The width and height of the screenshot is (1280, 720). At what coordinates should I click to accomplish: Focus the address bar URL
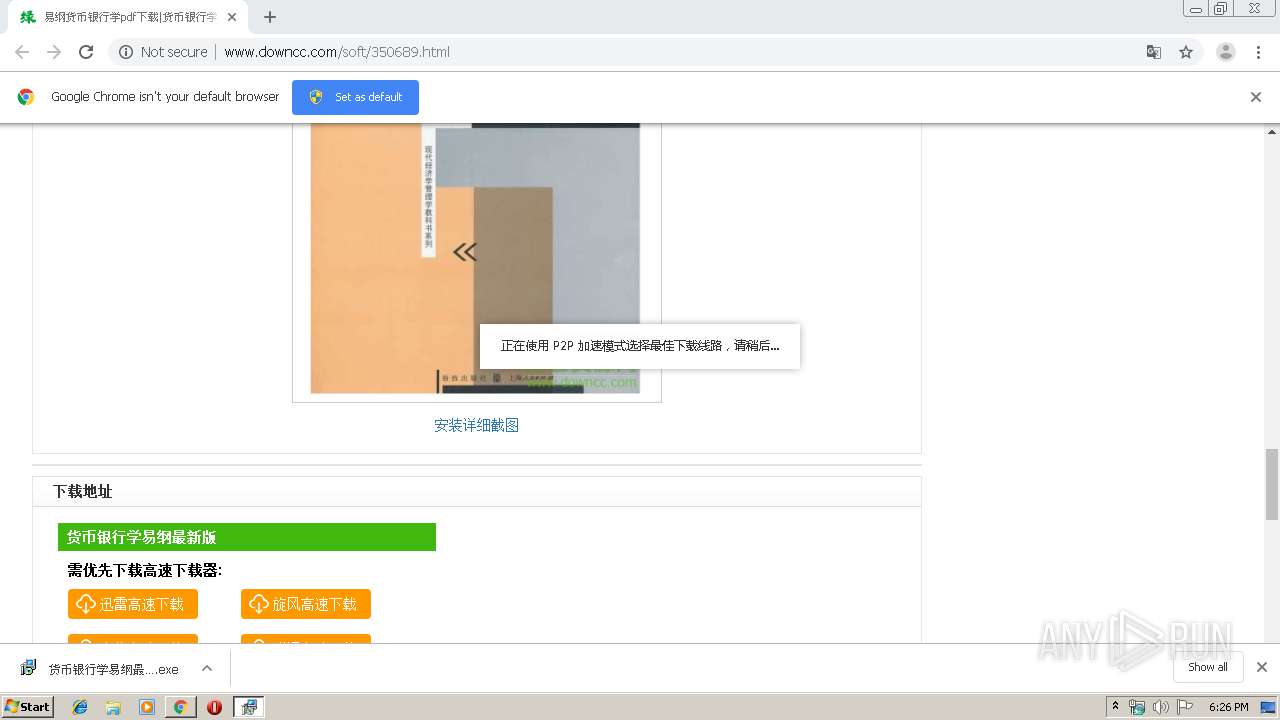point(337,52)
